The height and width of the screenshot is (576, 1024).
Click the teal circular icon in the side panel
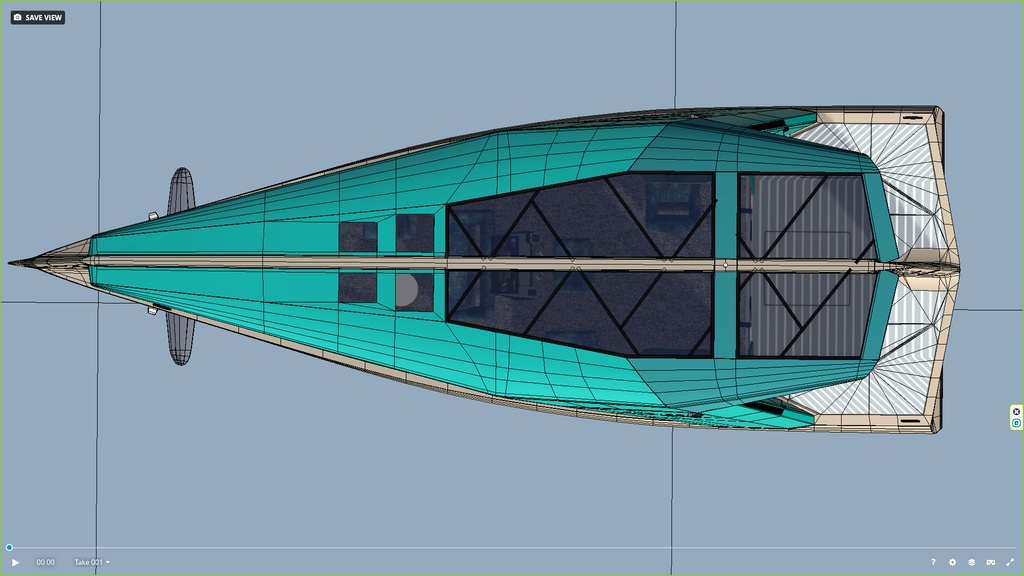click(1016, 422)
